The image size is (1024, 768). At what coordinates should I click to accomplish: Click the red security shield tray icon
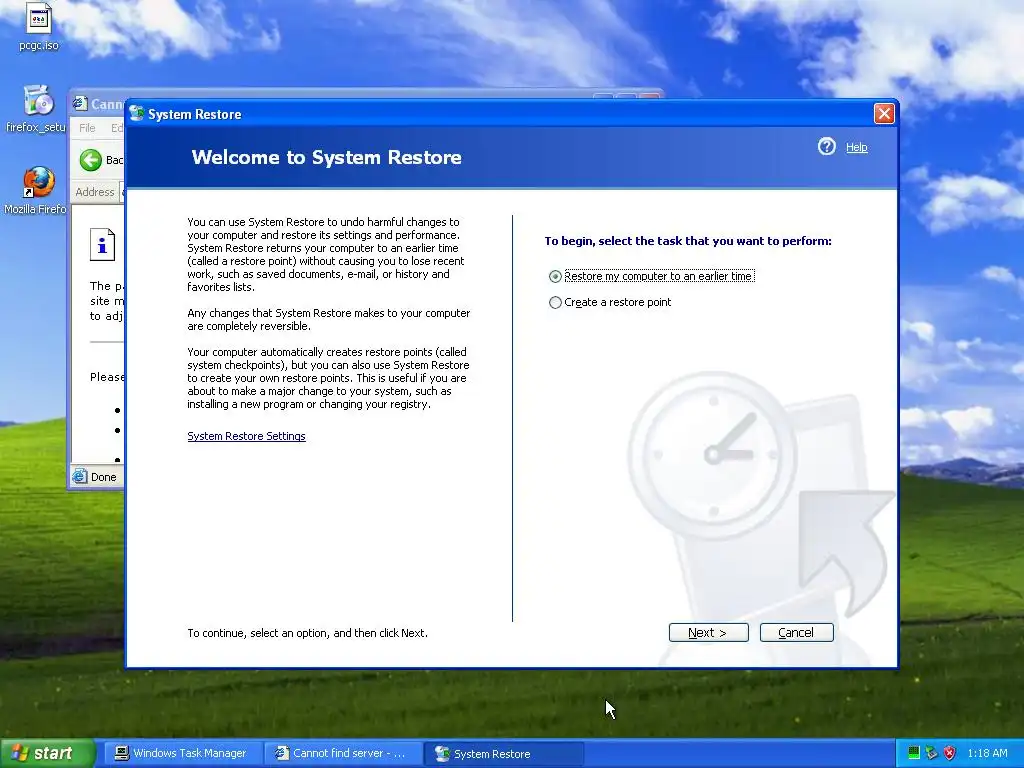coord(950,753)
